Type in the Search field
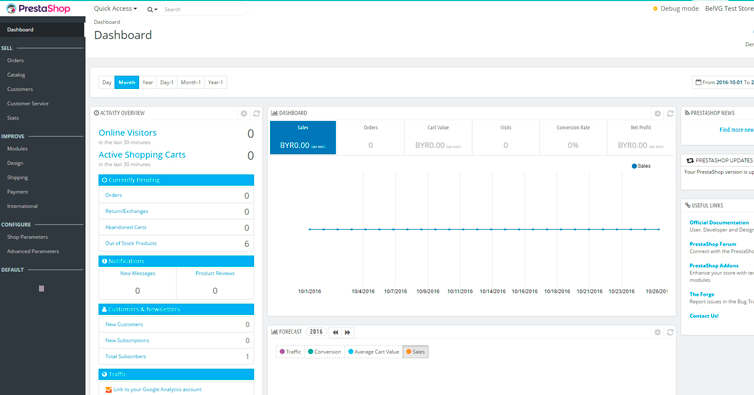This screenshot has height=395, width=754. (x=204, y=9)
